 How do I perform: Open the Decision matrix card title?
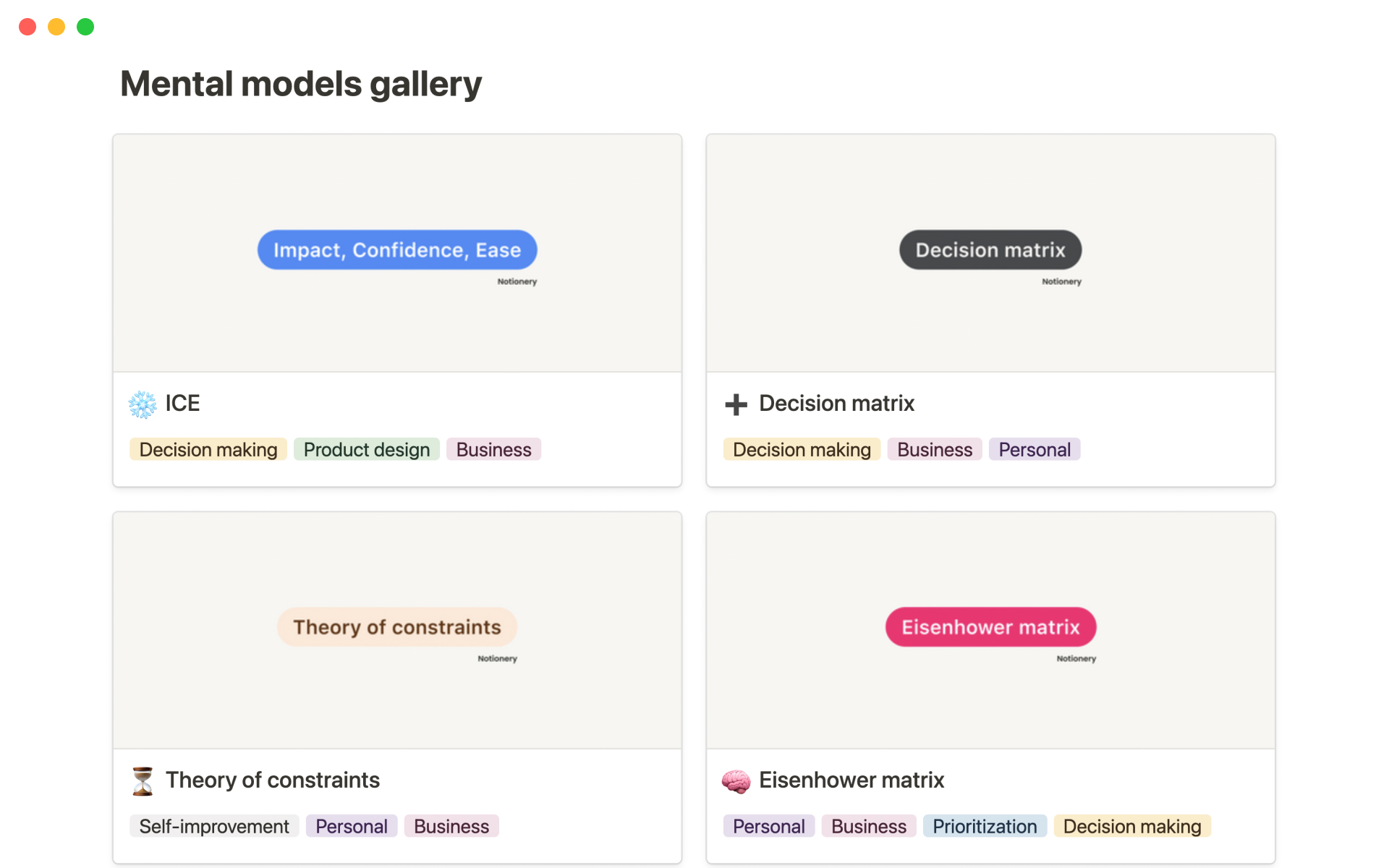pyautogui.click(x=836, y=404)
